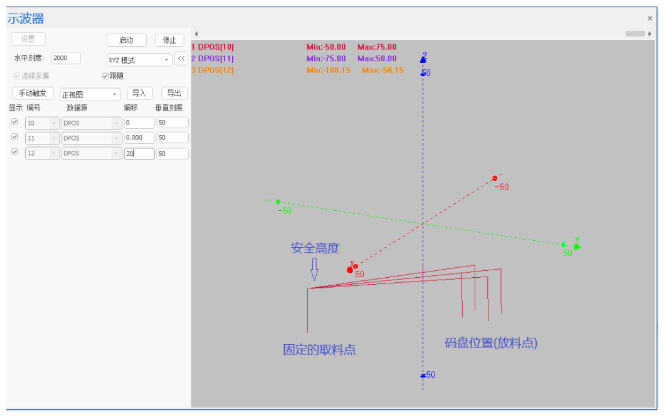This screenshot has height=418, width=665.
Task: Click the '3 DPOS[12]' channel legend
Action: tap(212, 70)
